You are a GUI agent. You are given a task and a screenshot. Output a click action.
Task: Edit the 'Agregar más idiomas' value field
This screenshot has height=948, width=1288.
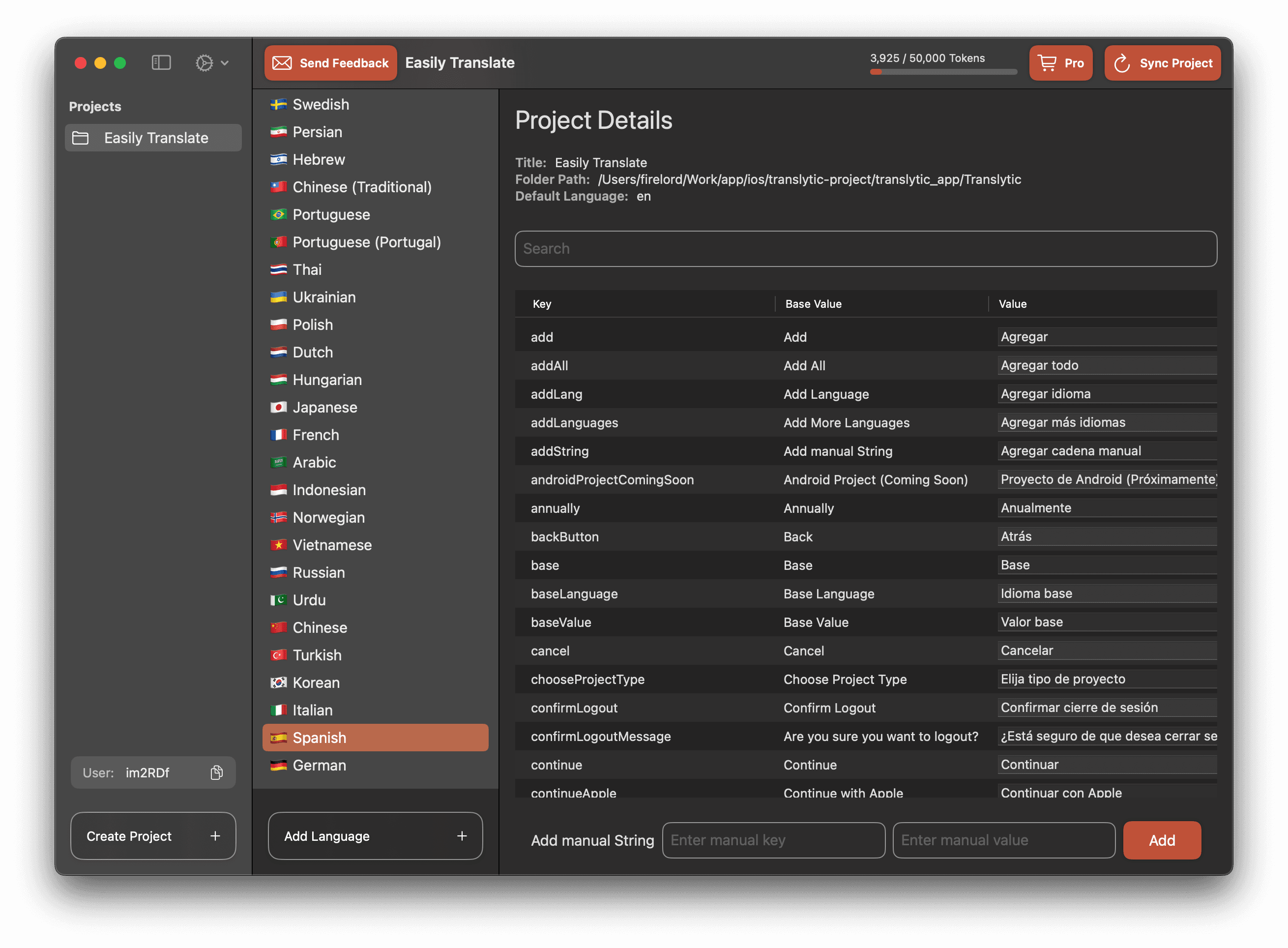pos(1107,422)
